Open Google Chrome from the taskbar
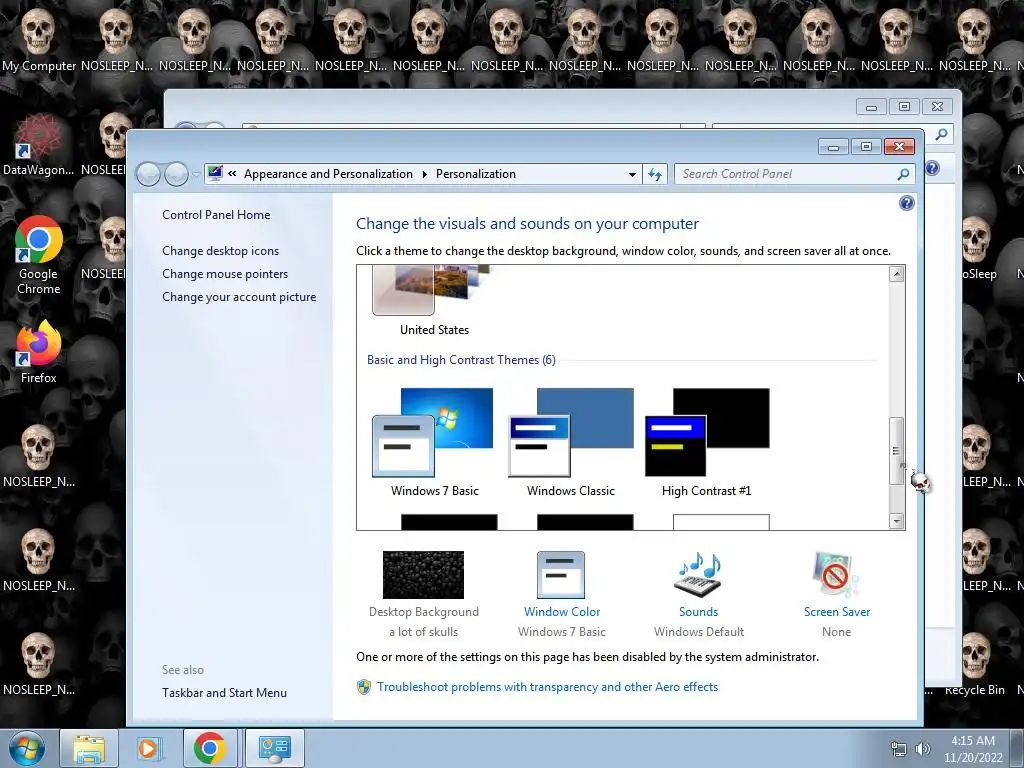Viewport: 1024px width, 768px height. tap(210, 748)
